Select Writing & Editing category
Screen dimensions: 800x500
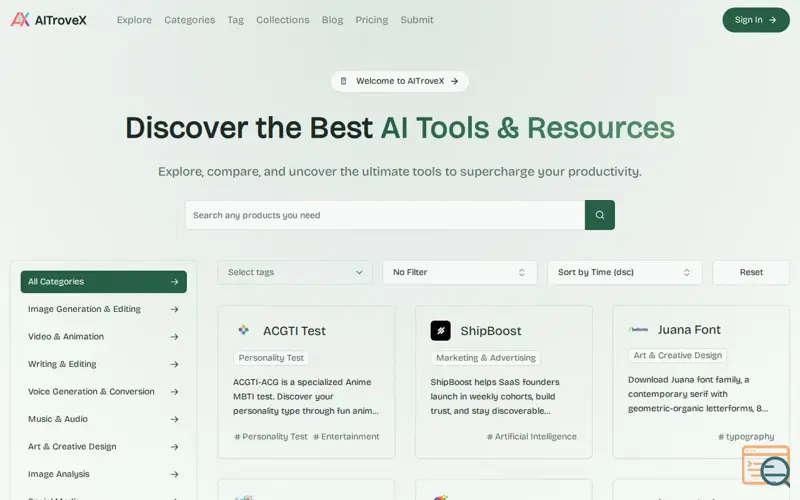(x=104, y=364)
